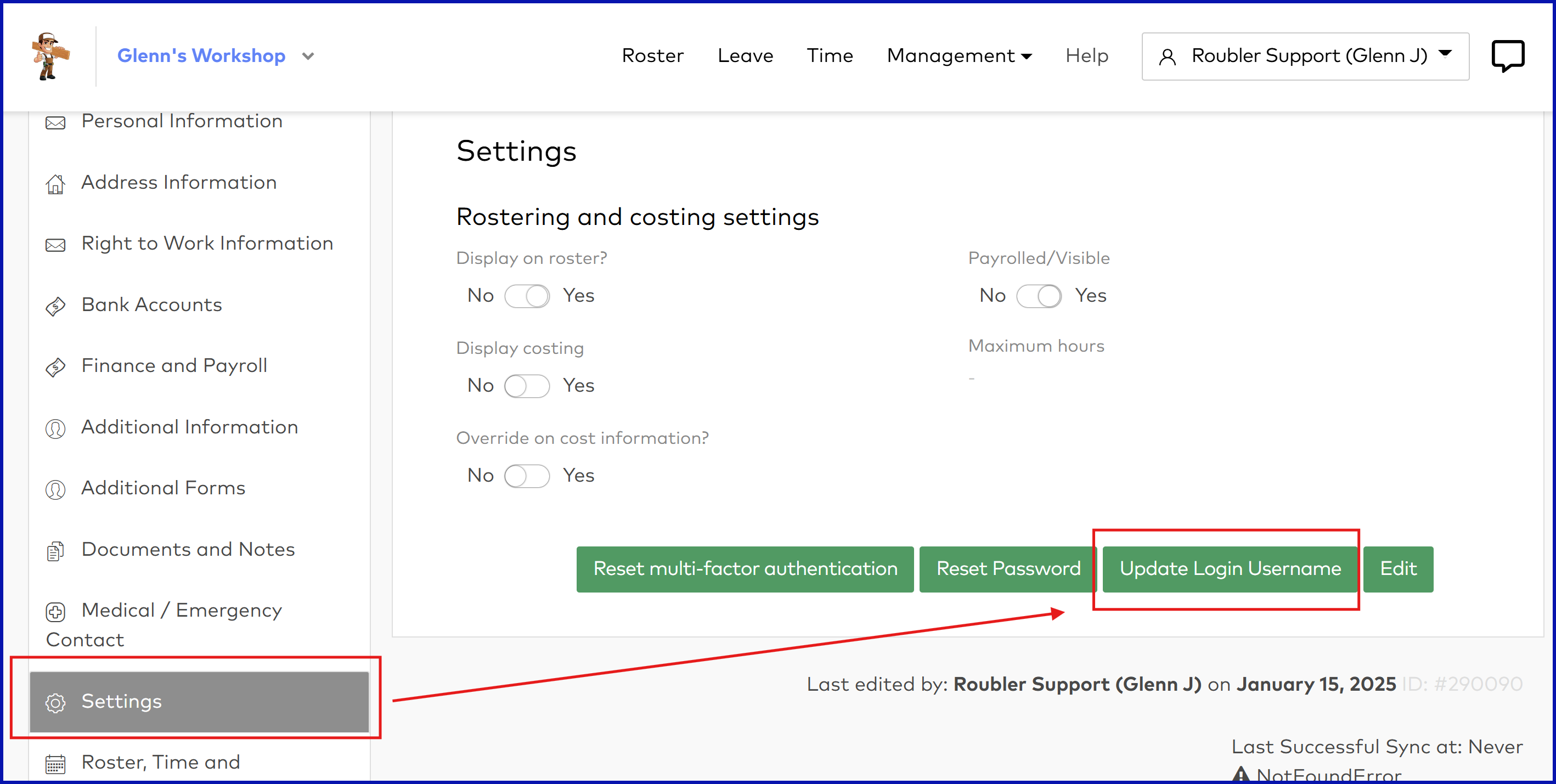Click the Address Information house icon
Image resolution: width=1556 pixels, height=784 pixels.
tap(55, 184)
